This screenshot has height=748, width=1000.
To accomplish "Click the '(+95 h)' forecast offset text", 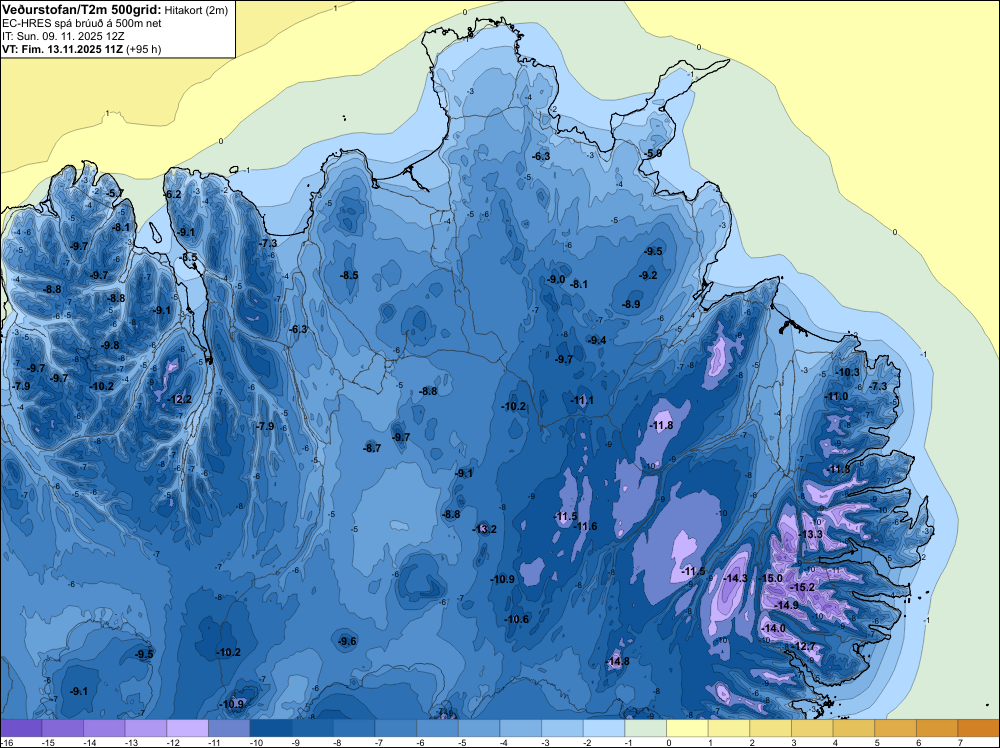I will coord(144,49).
